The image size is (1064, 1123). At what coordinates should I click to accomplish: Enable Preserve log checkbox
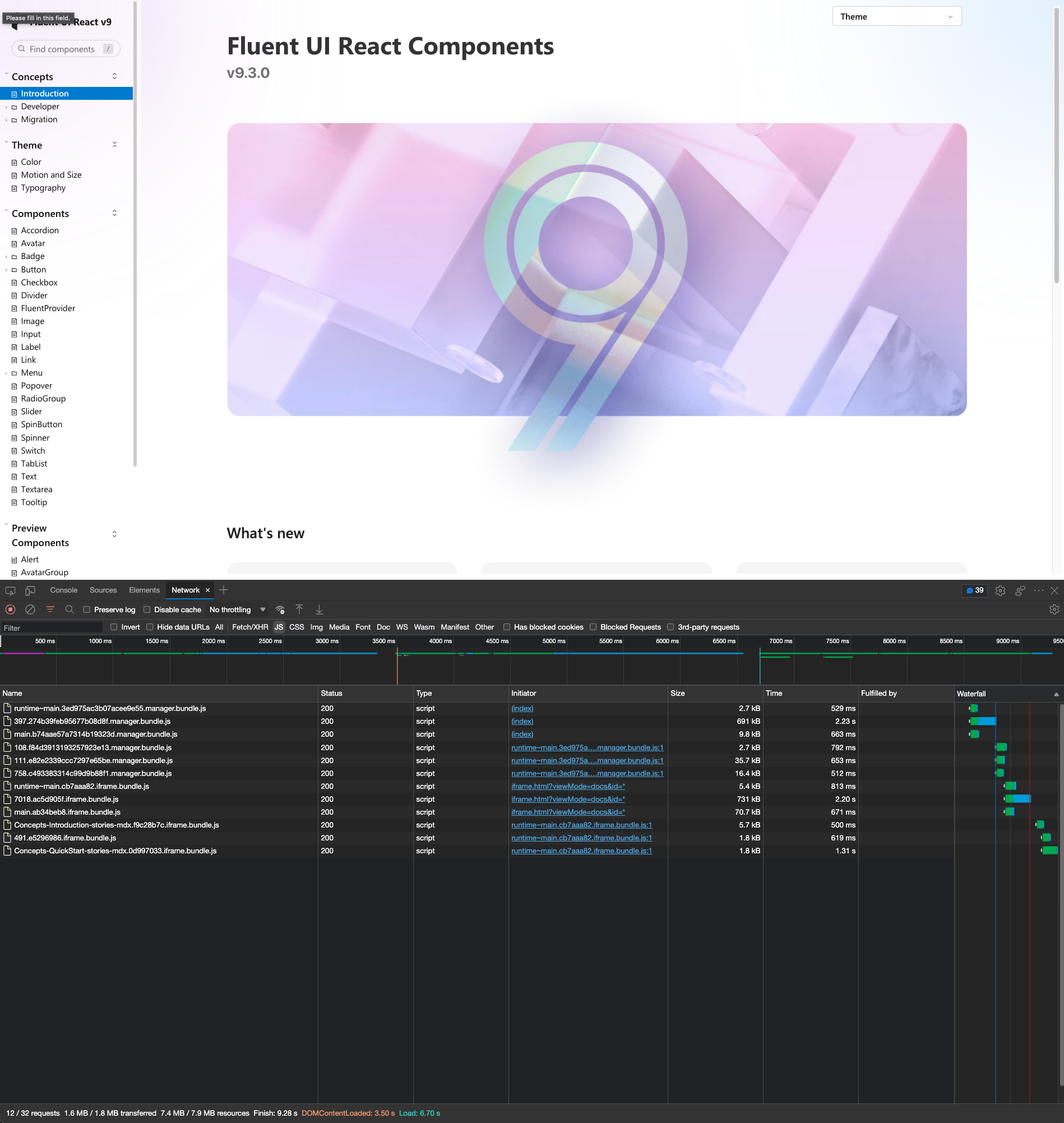(87, 609)
